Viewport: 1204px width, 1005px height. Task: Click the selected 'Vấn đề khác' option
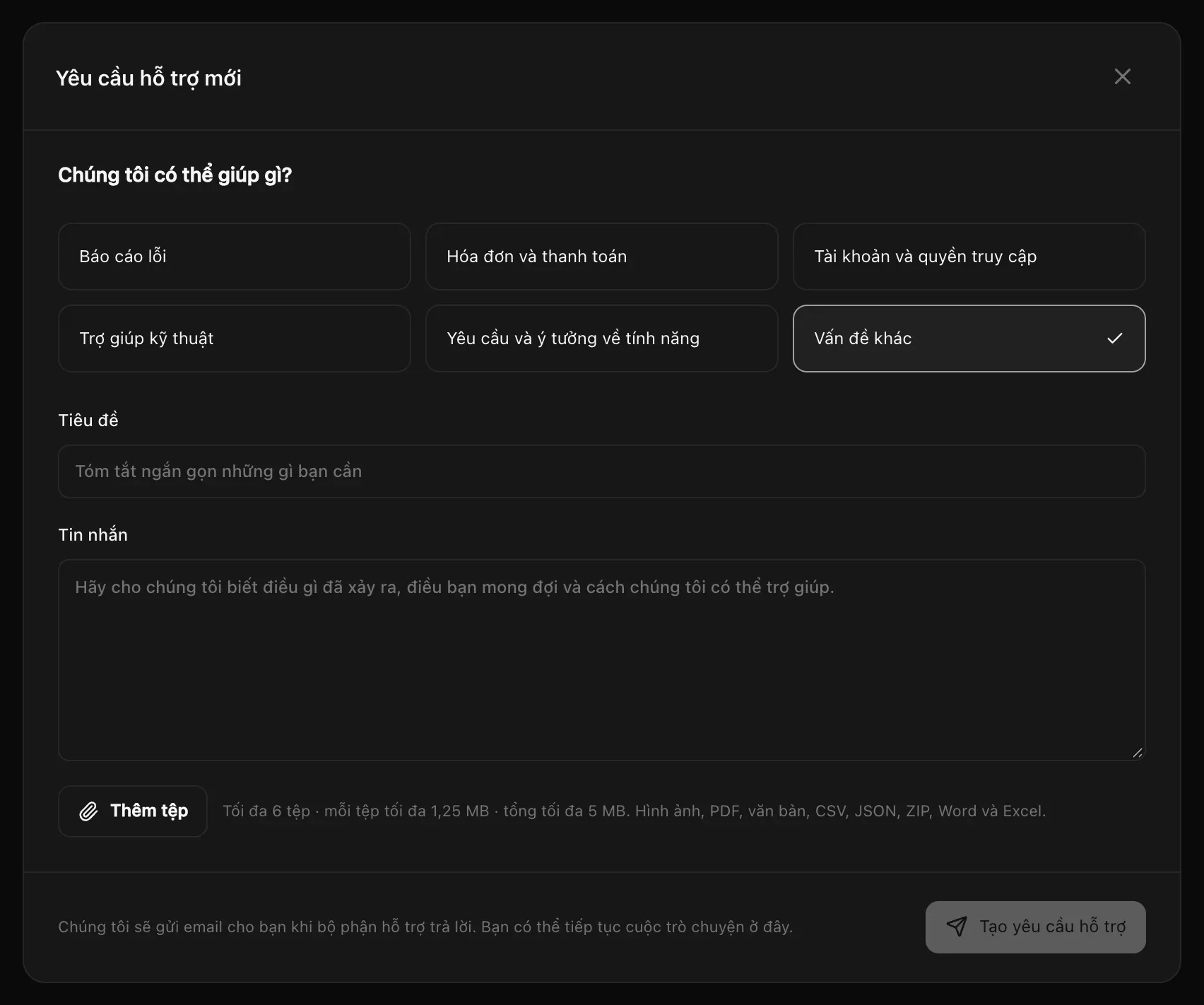(x=969, y=339)
